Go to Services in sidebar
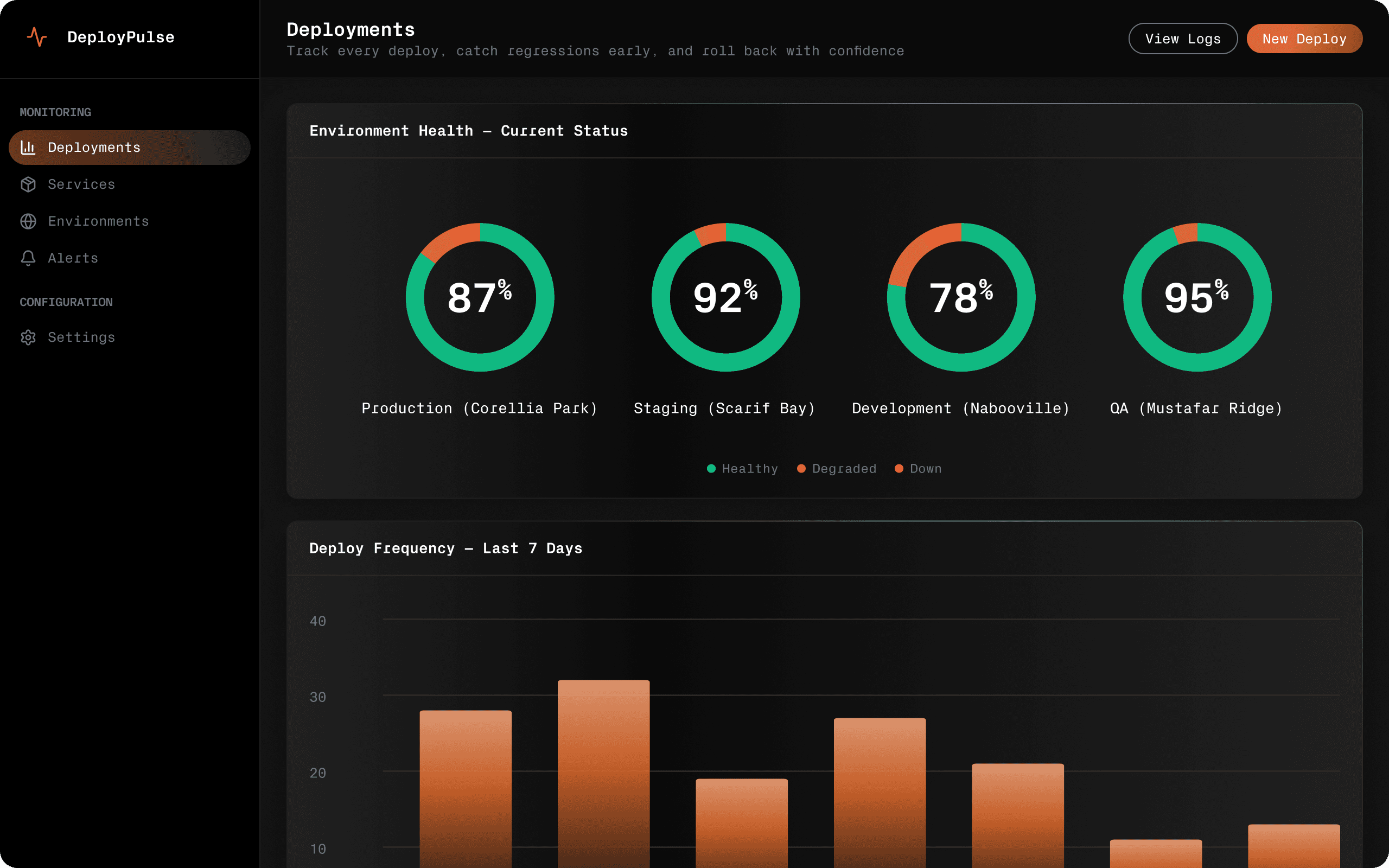This screenshot has width=1389, height=868. [x=130, y=184]
